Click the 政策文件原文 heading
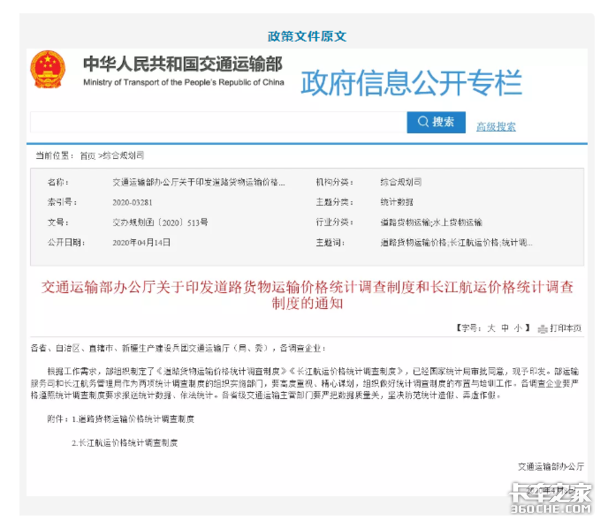The width and height of the screenshot is (600, 520). pyautogui.click(x=307, y=35)
